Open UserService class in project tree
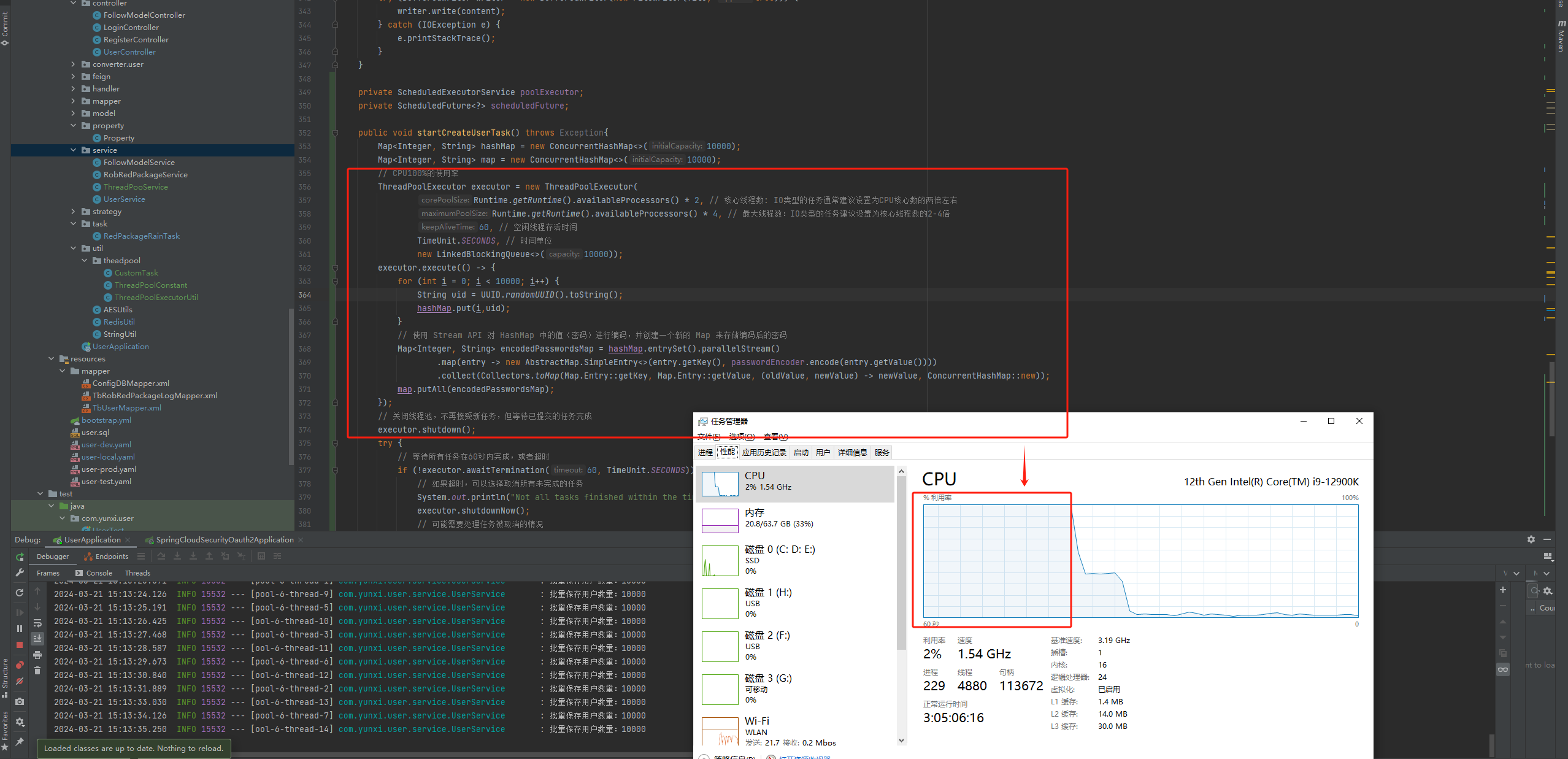1568x759 pixels. [124, 199]
